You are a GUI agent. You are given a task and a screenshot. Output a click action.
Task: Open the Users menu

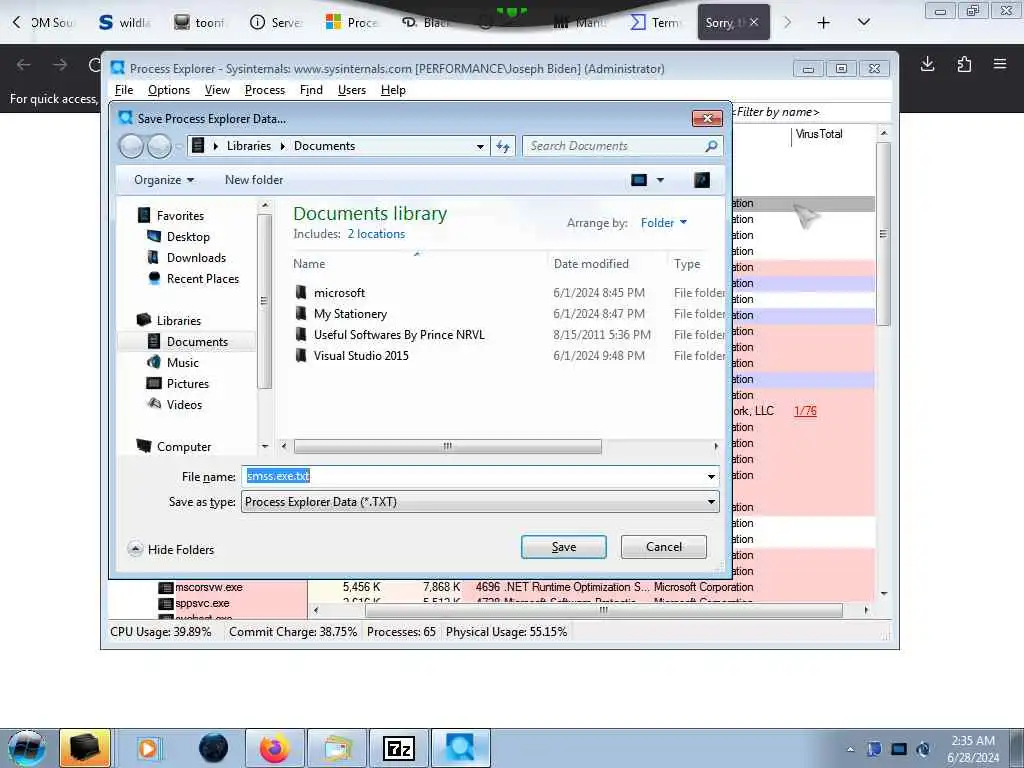351,90
